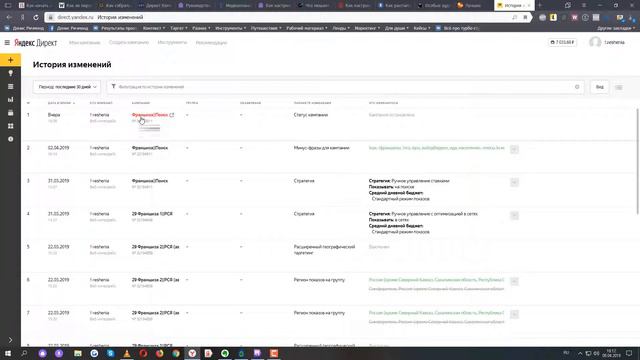Expand details of row 7 region change
640x360 pixels.
514,314
